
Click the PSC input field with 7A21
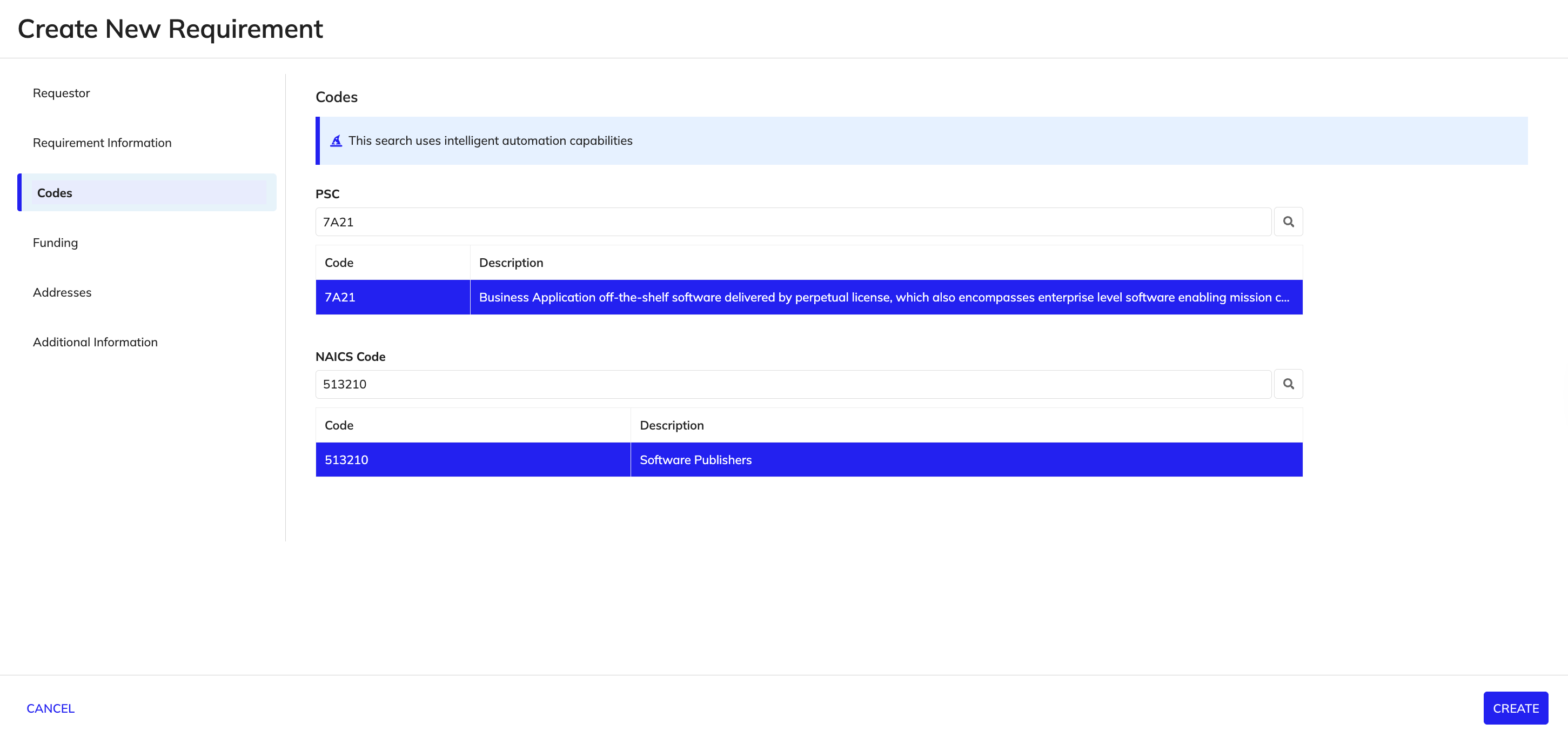coord(793,222)
